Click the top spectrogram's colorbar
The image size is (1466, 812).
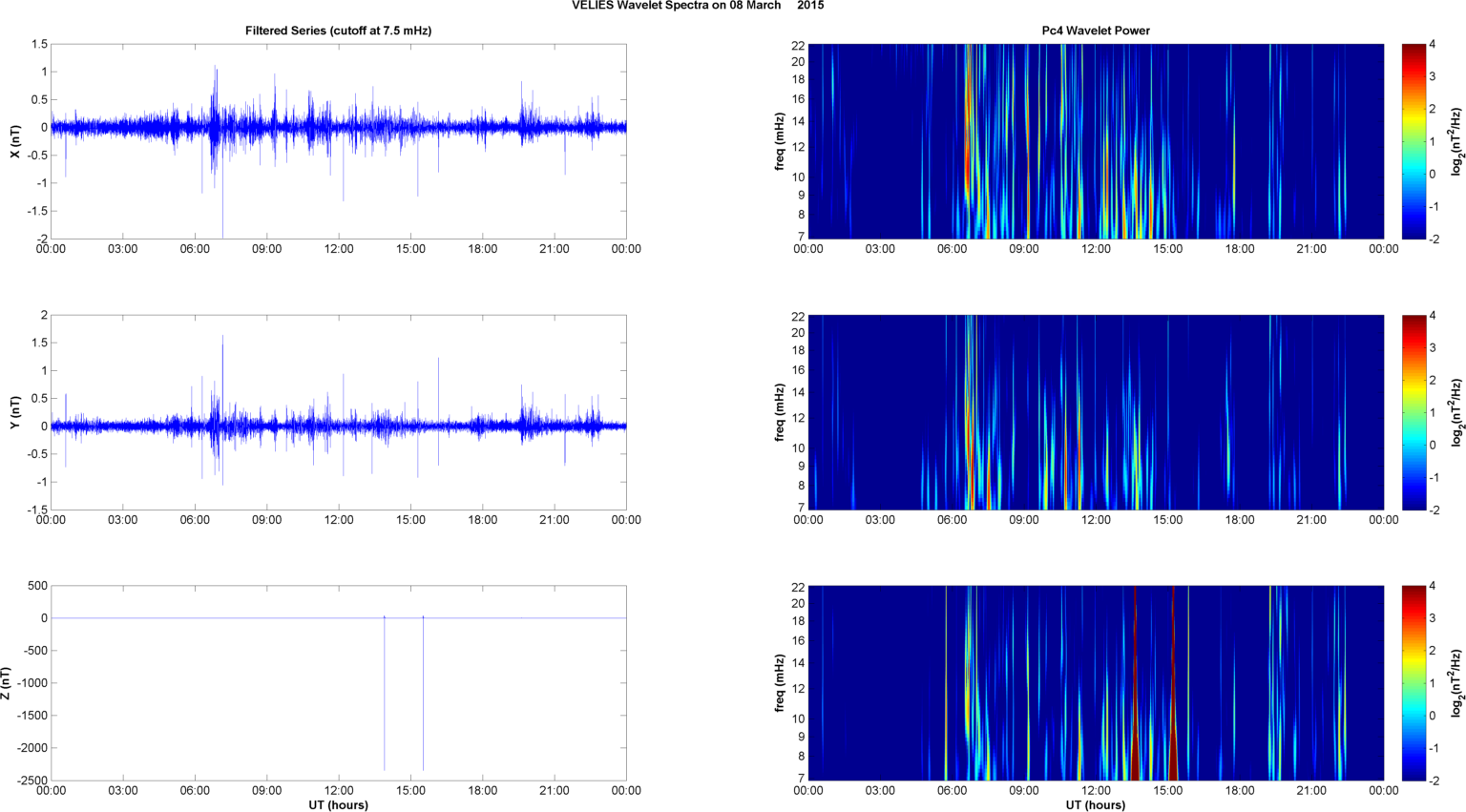[x=1413, y=141]
